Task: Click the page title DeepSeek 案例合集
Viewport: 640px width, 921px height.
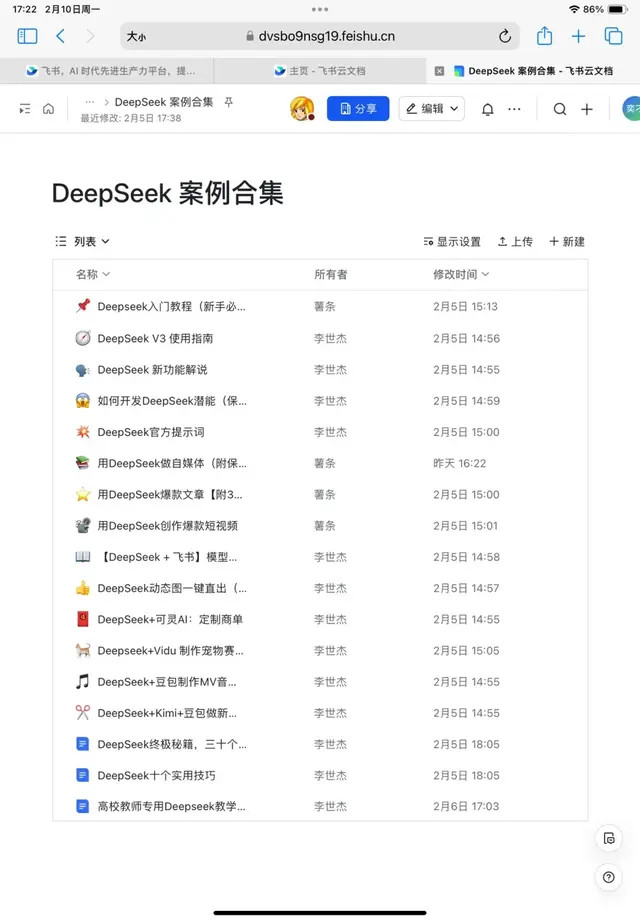Action: pyautogui.click(x=168, y=193)
